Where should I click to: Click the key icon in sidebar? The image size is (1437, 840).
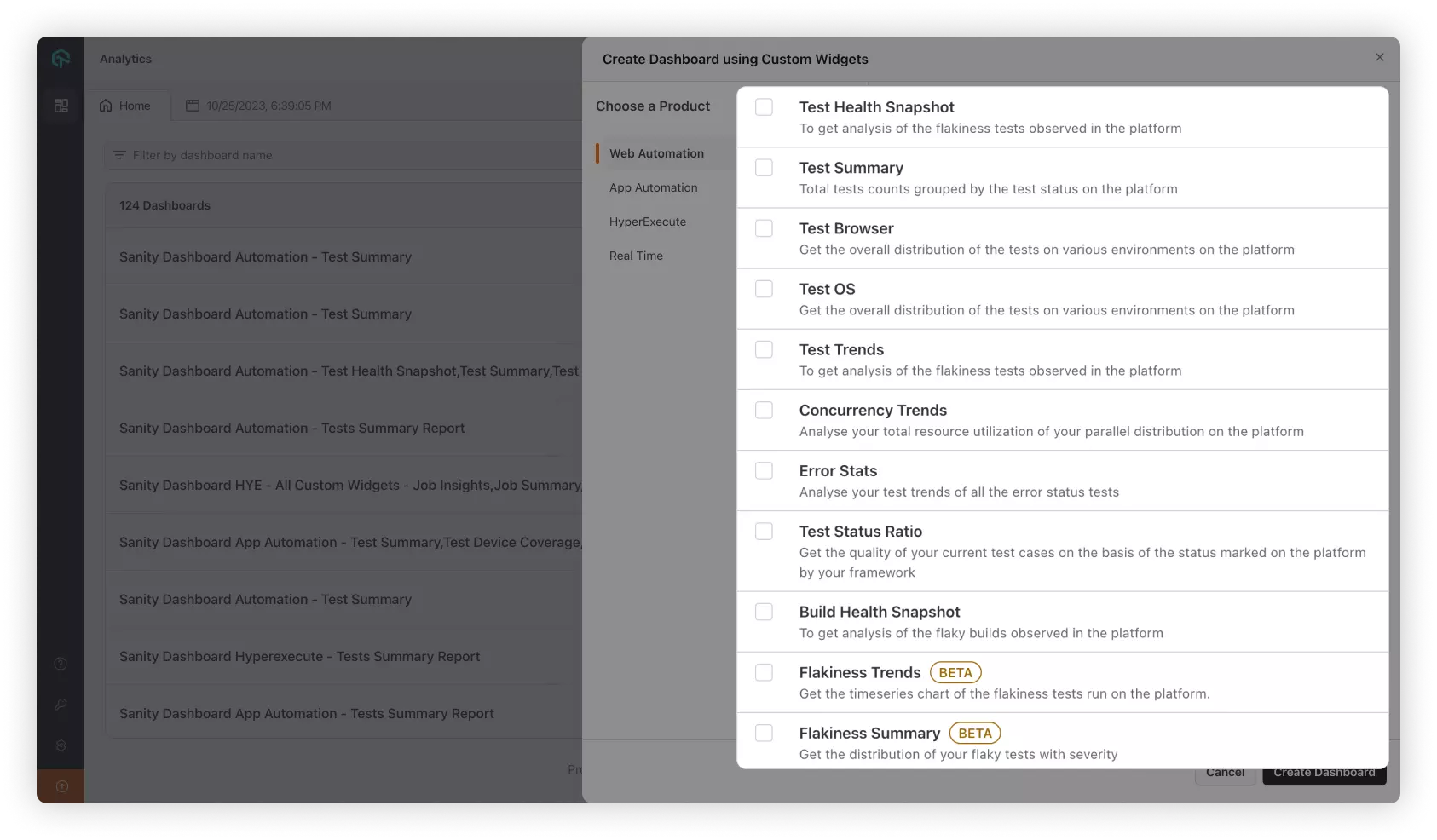(61, 705)
